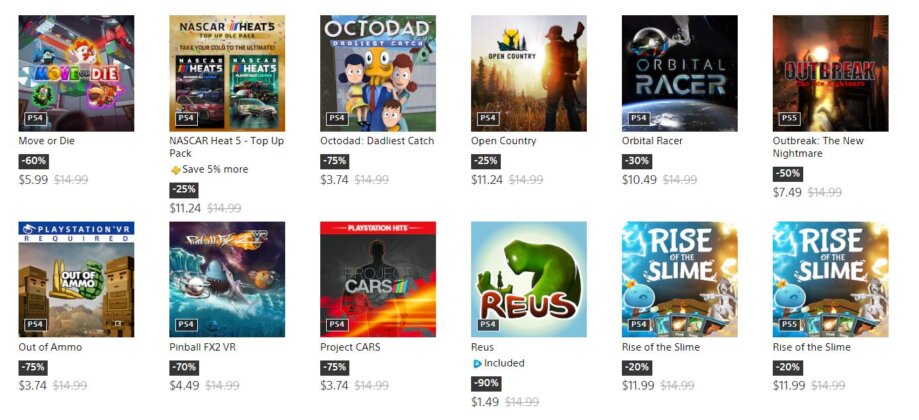Screen dimensions: 919x420
Task: Select the Orbital Racer cover image
Action: 680,73
